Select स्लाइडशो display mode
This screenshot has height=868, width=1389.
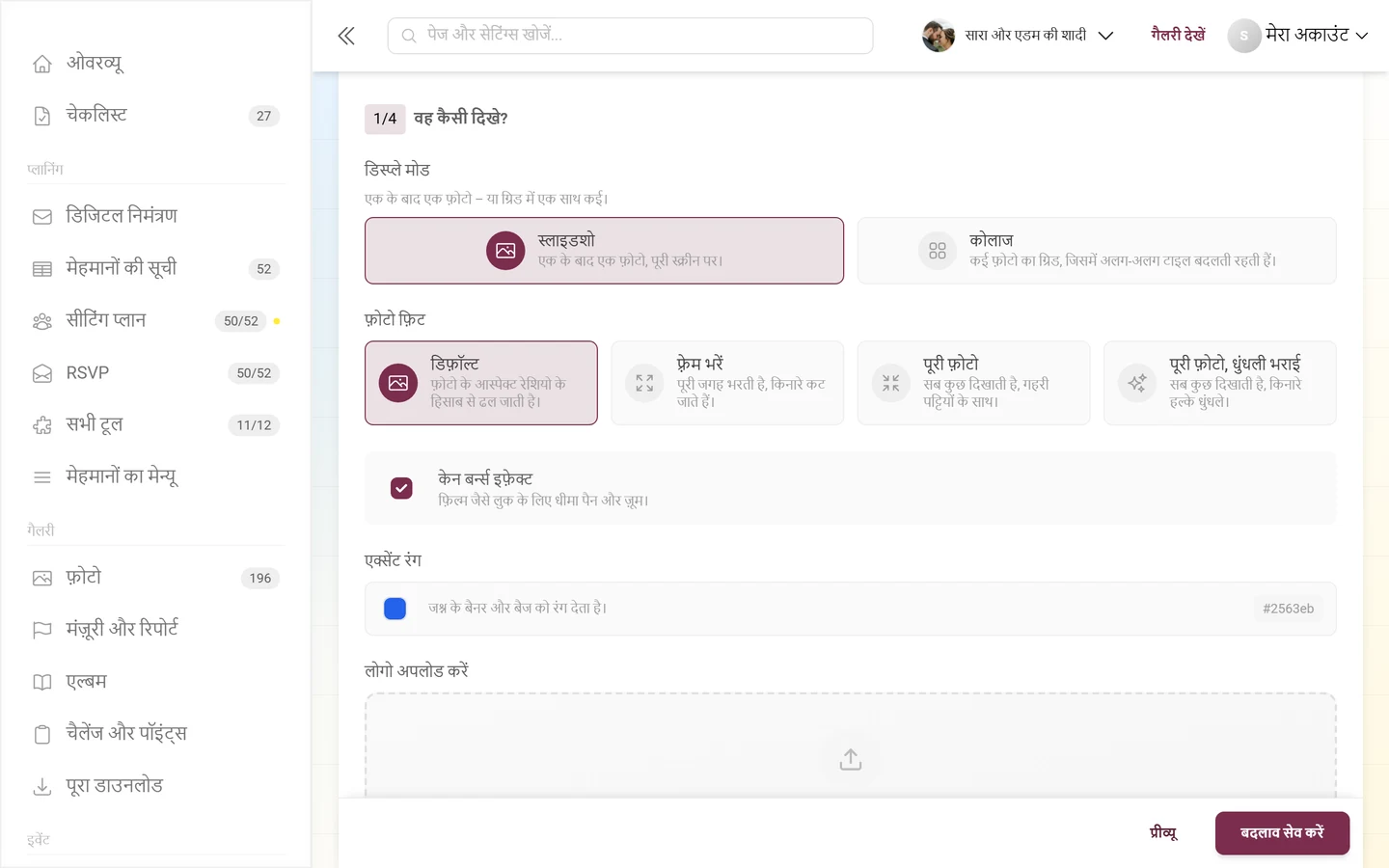pos(604,251)
